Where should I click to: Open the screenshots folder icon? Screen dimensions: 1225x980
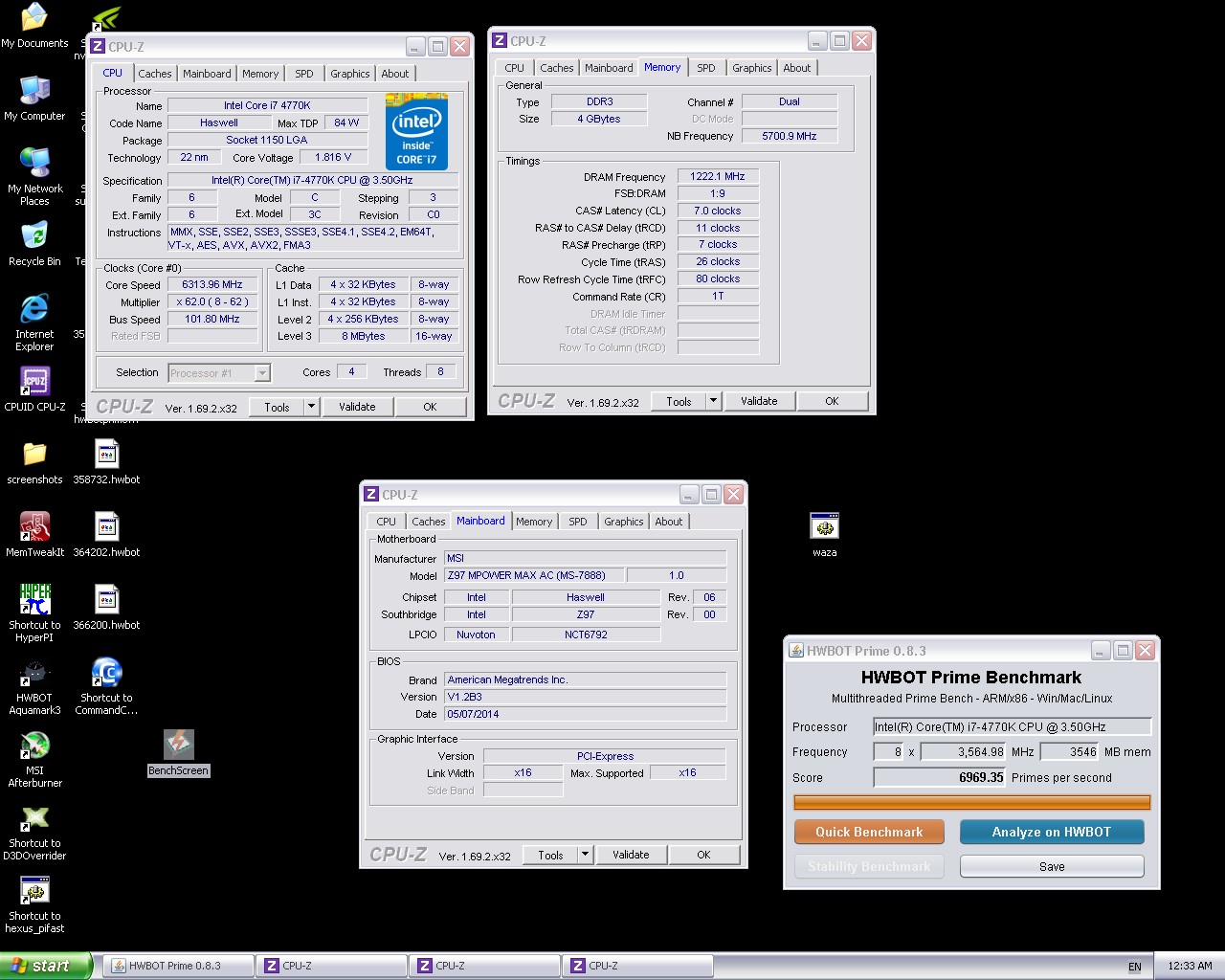[x=34, y=461]
